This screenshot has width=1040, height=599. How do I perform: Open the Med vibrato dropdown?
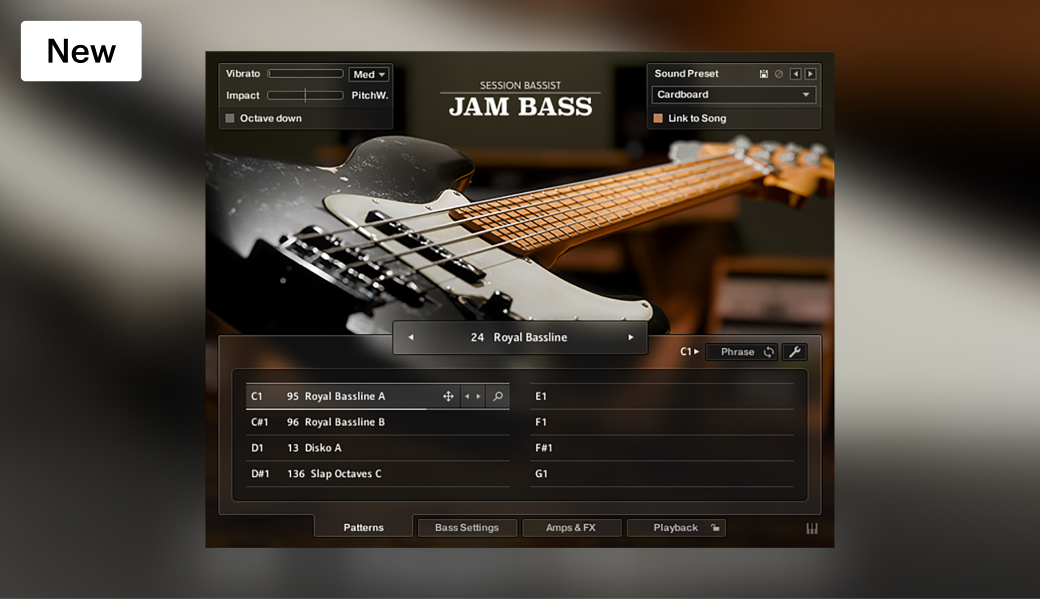369,74
